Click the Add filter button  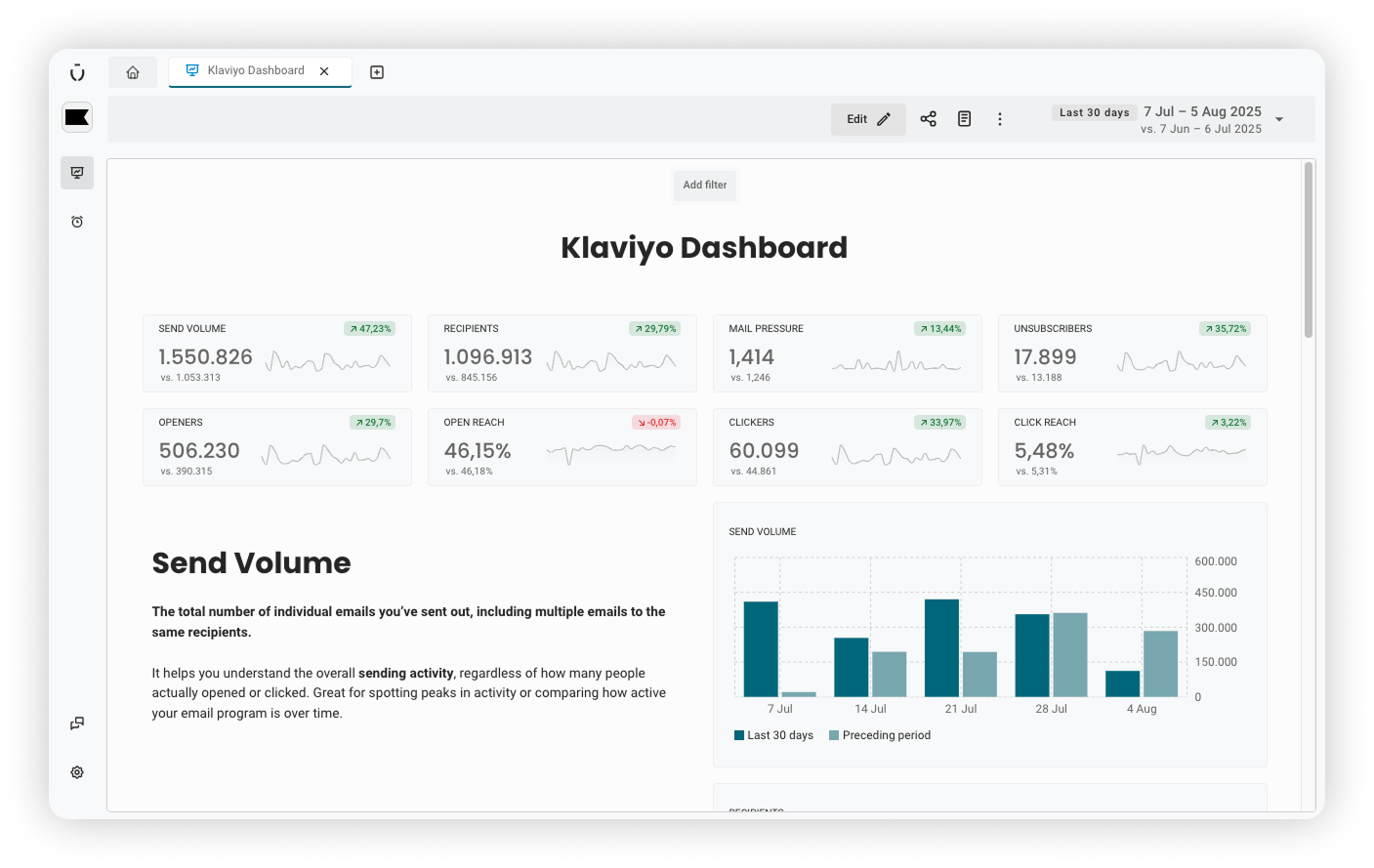(705, 185)
